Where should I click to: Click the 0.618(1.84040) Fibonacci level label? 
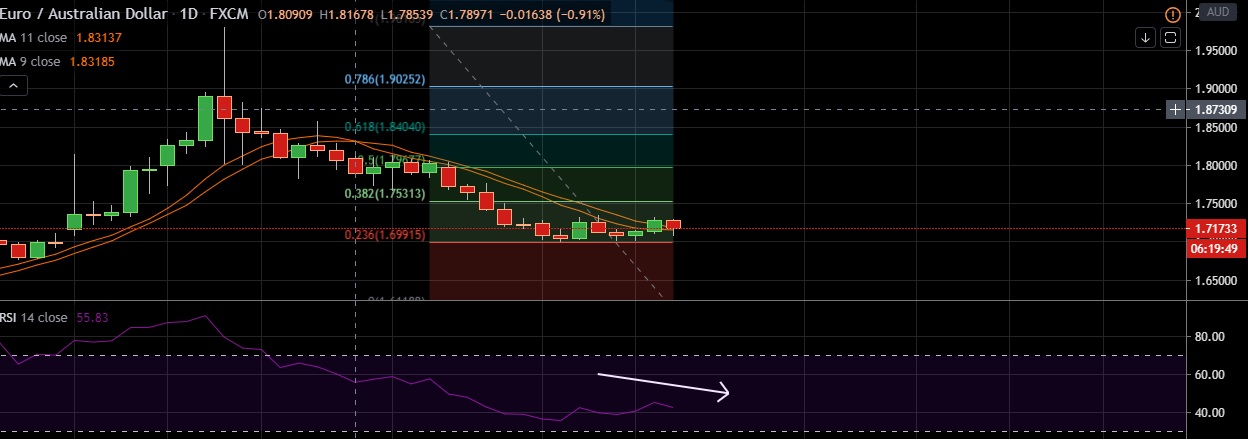(385, 127)
